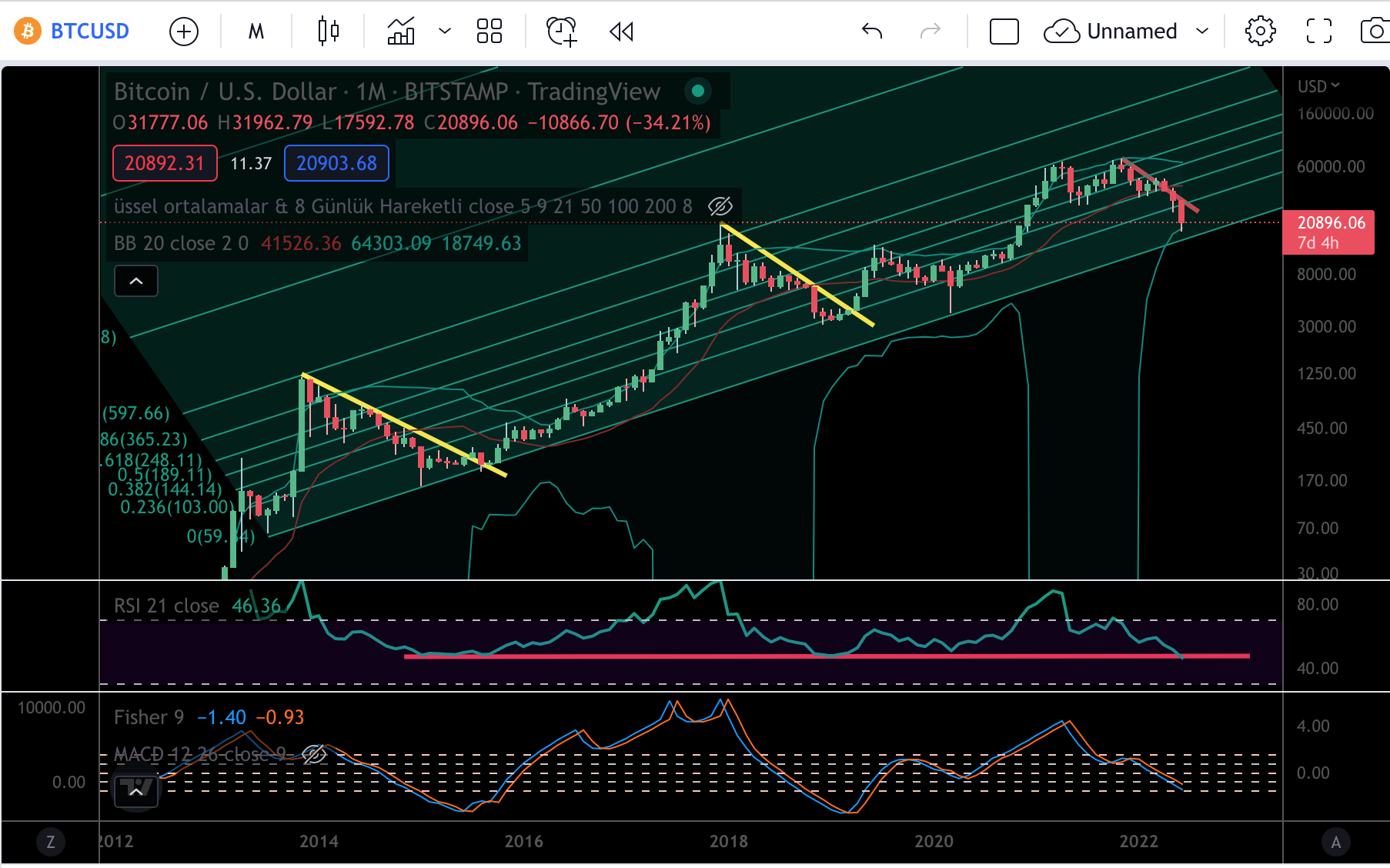1390x868 pixels.
Task: Open the BTCUSD symbol search
Action: point(89,31)
